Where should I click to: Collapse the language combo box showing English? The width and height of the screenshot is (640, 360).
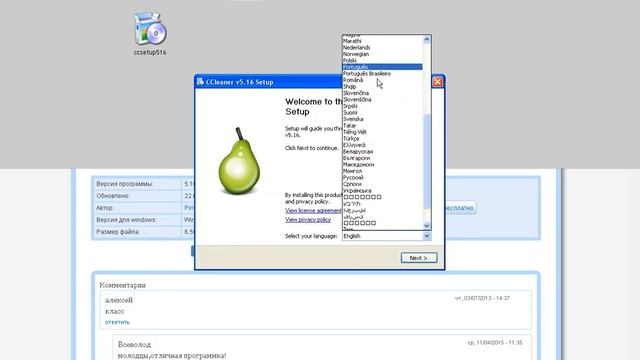(x=386, y=236)
